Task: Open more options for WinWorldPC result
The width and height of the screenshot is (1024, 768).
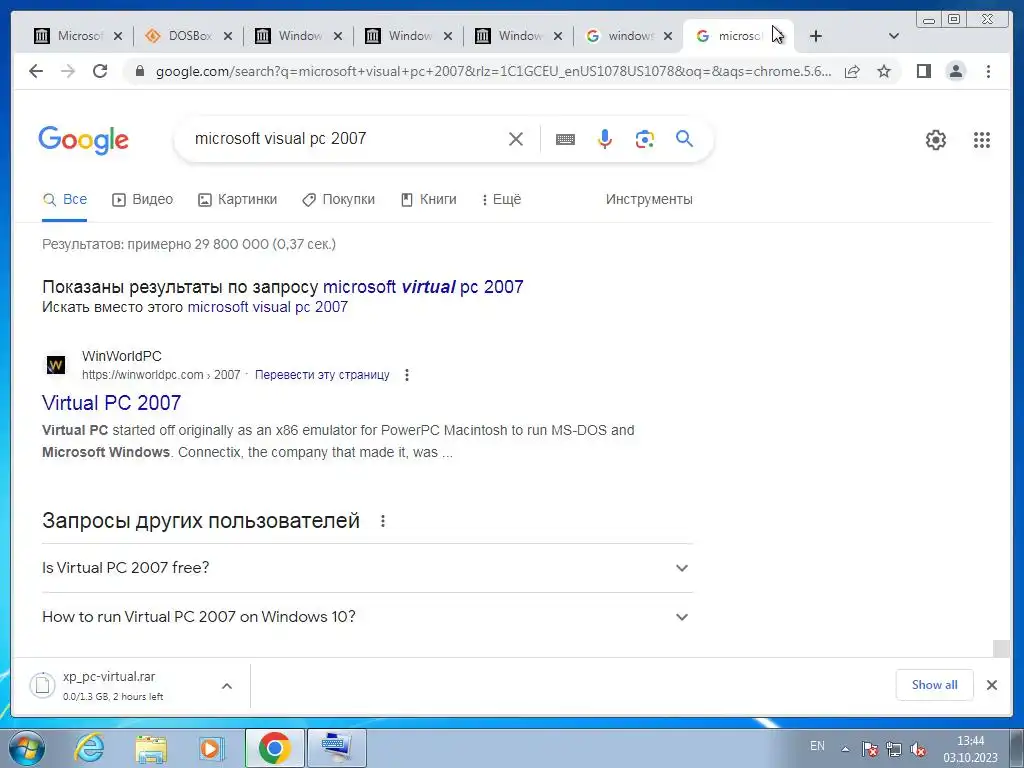Action: (x=407, y=375)
